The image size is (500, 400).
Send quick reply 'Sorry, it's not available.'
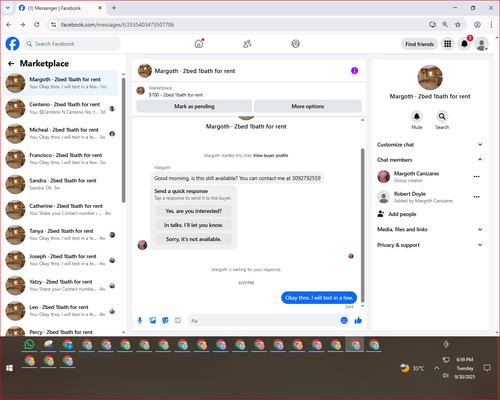point(194,239)
